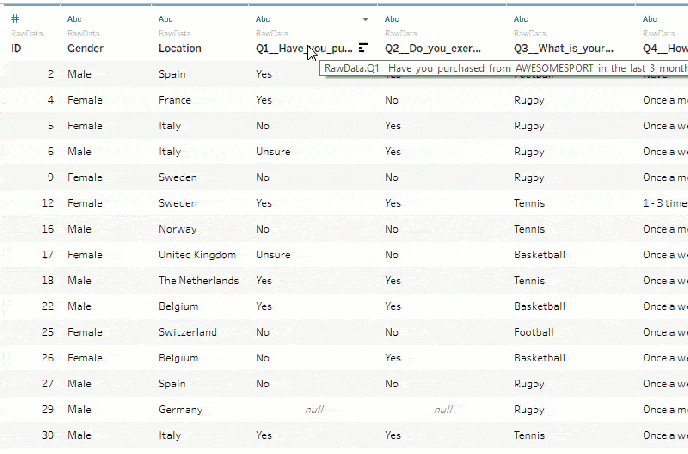Viewport: 688px width, 454px height.
Task: Click RawData source label above Gender
Action: [x=83, y=33]
